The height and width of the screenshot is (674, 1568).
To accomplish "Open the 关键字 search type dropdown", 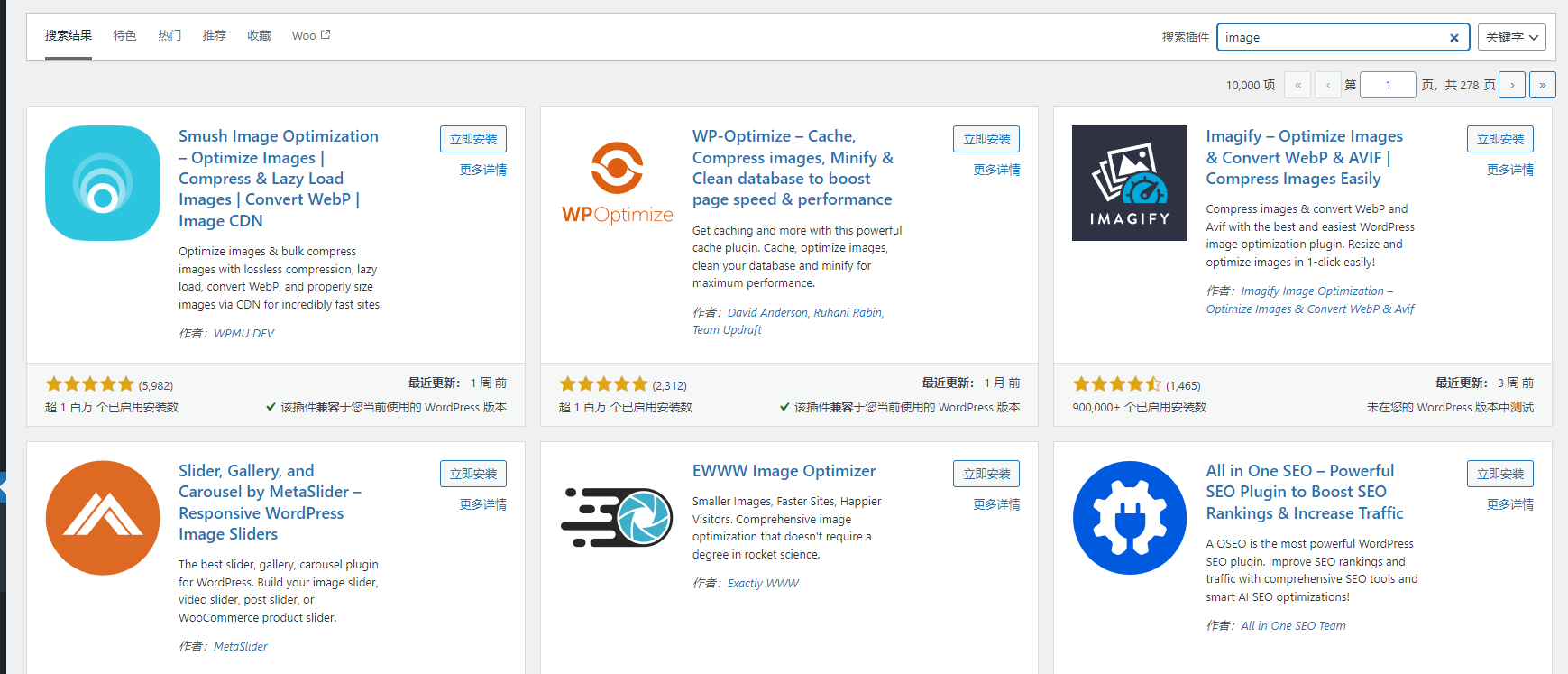I will pyautogui.click(x=1512, y=37).
